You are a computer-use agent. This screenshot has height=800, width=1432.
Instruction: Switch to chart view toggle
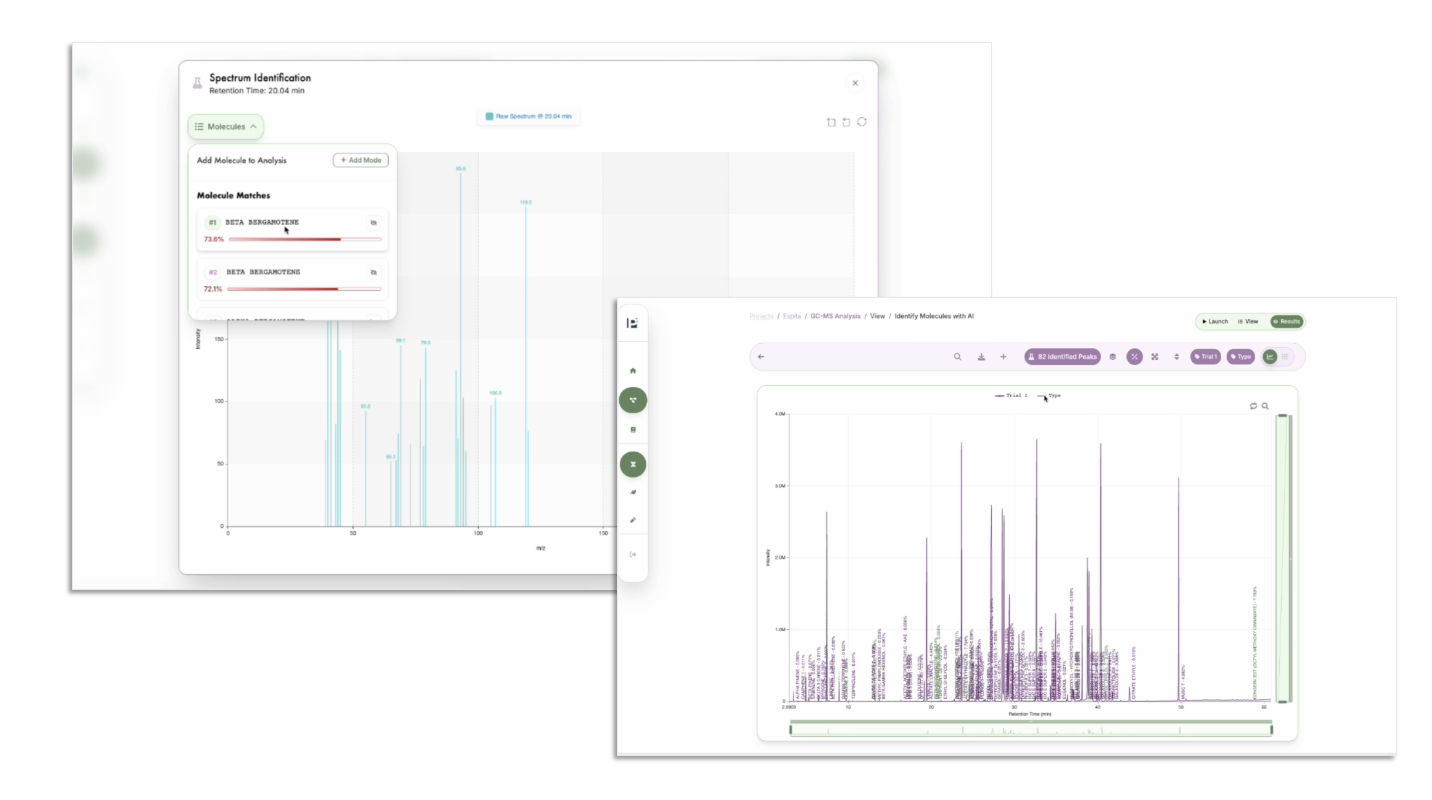(1270, 357)
